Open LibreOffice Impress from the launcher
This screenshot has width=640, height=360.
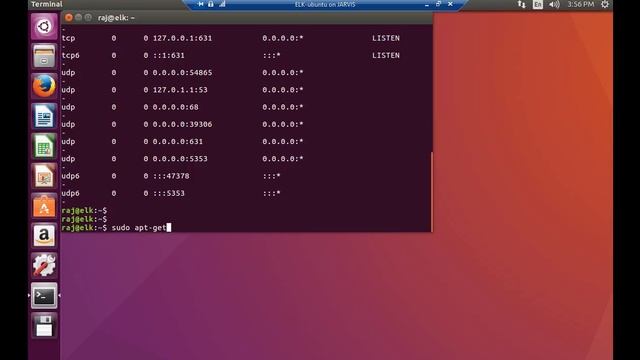click(x=44, y=176)
